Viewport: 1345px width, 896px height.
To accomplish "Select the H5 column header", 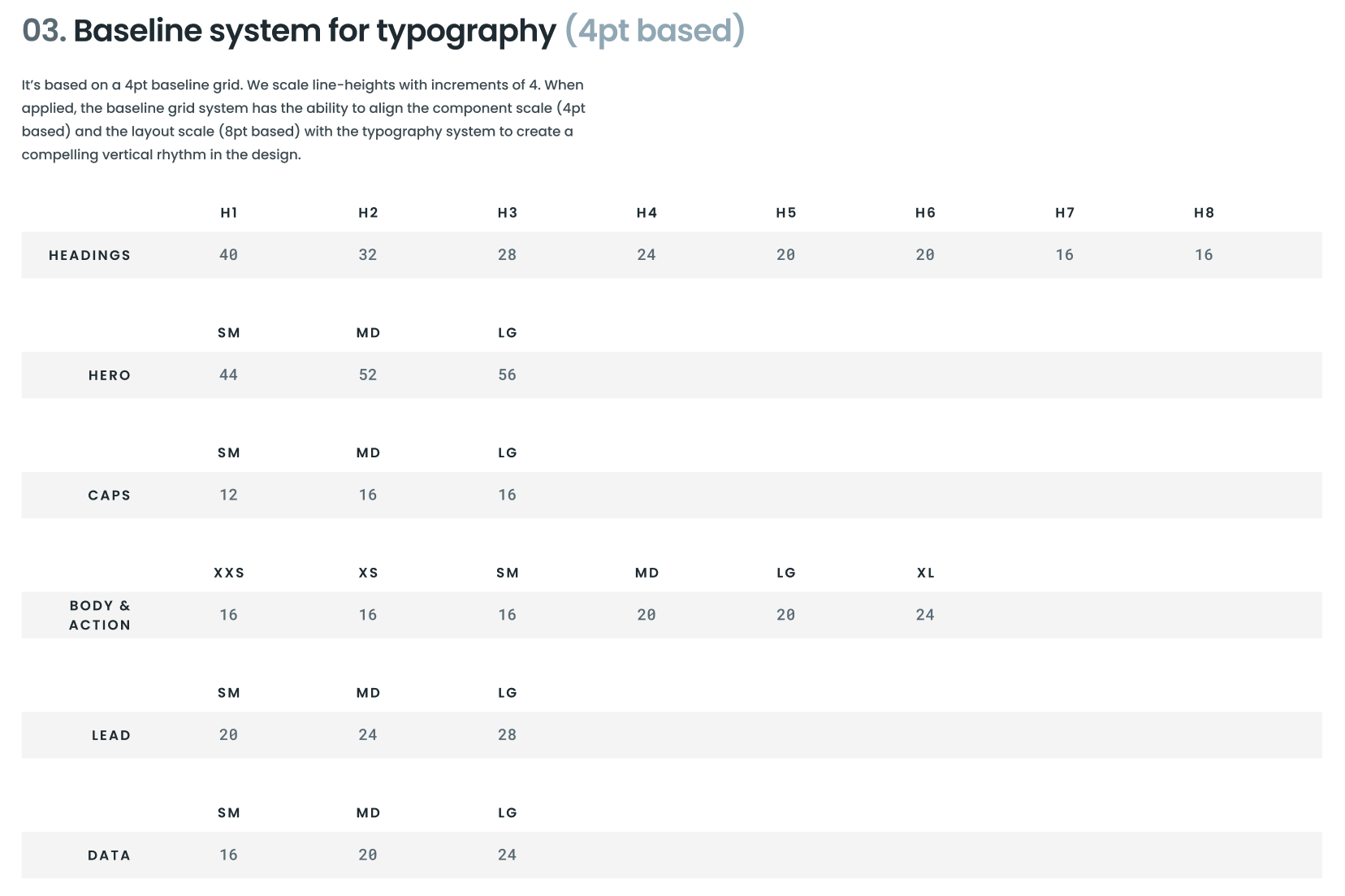I will pos(785,212).
